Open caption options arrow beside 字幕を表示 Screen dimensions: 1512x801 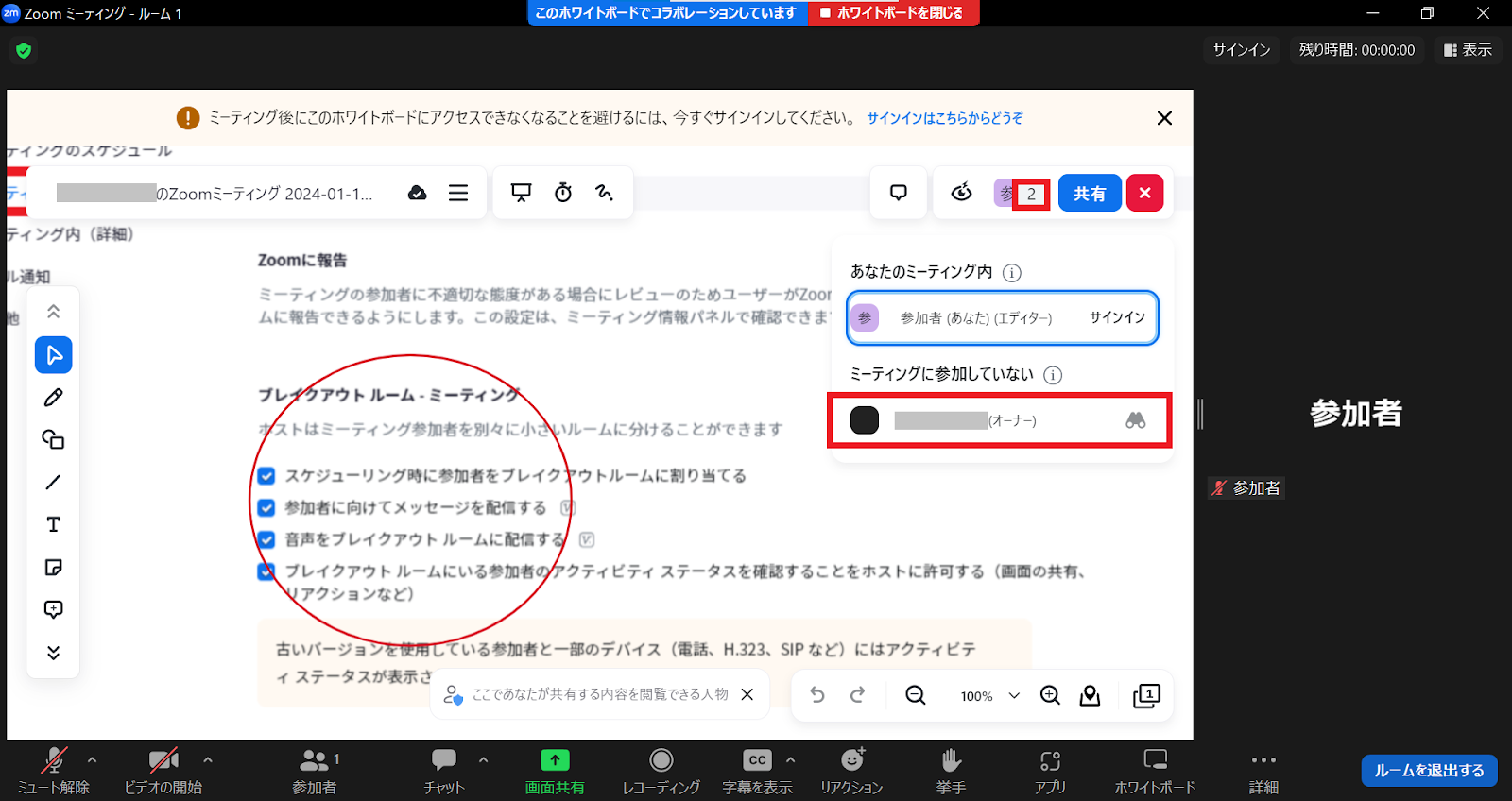790,759
